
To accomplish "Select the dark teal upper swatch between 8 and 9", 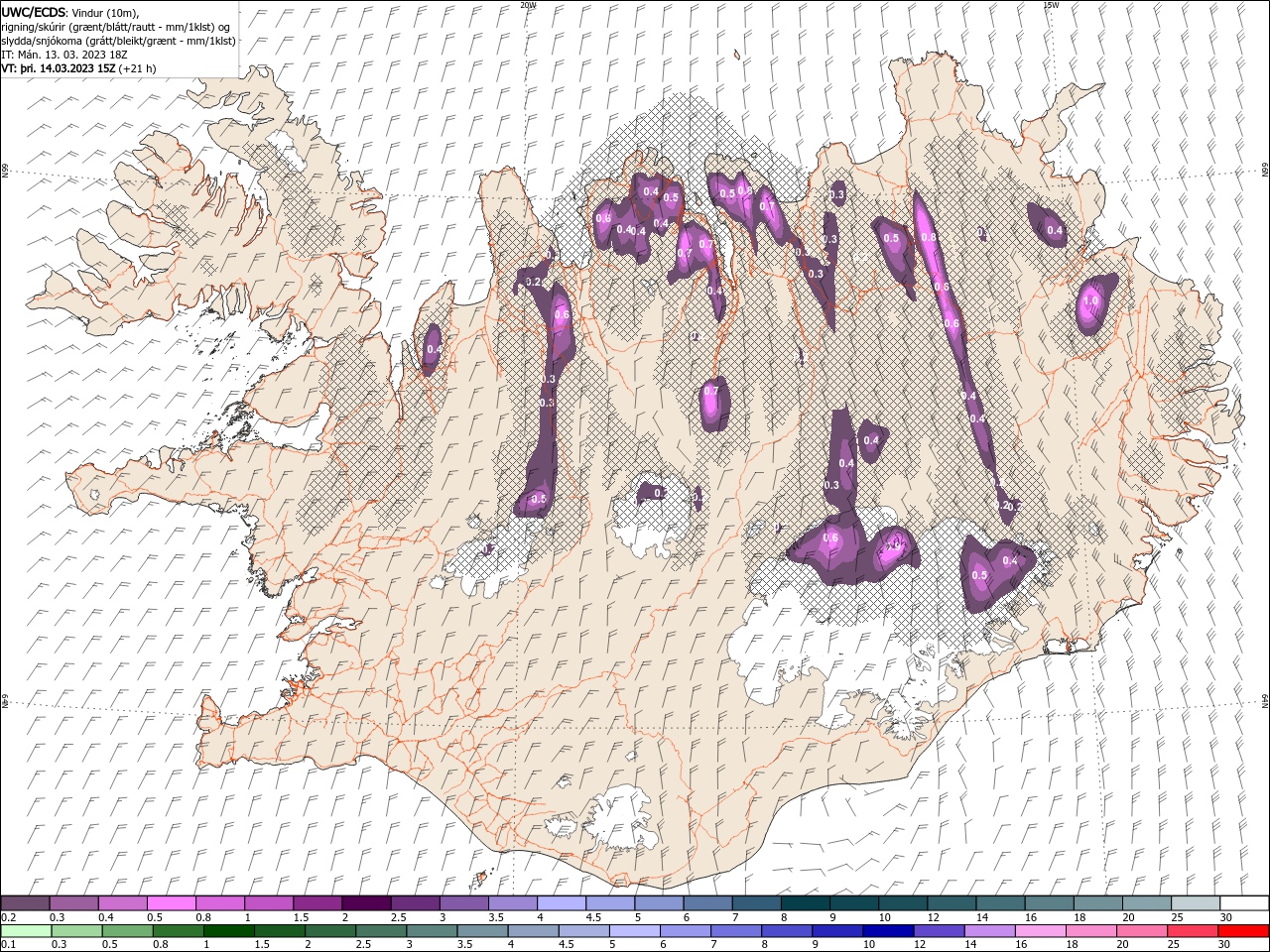I will [805, 902].
